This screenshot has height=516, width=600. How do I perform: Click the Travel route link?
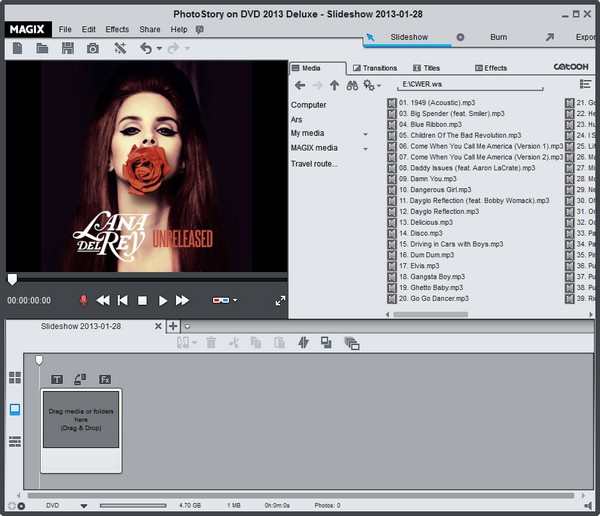tap(314, 163)
